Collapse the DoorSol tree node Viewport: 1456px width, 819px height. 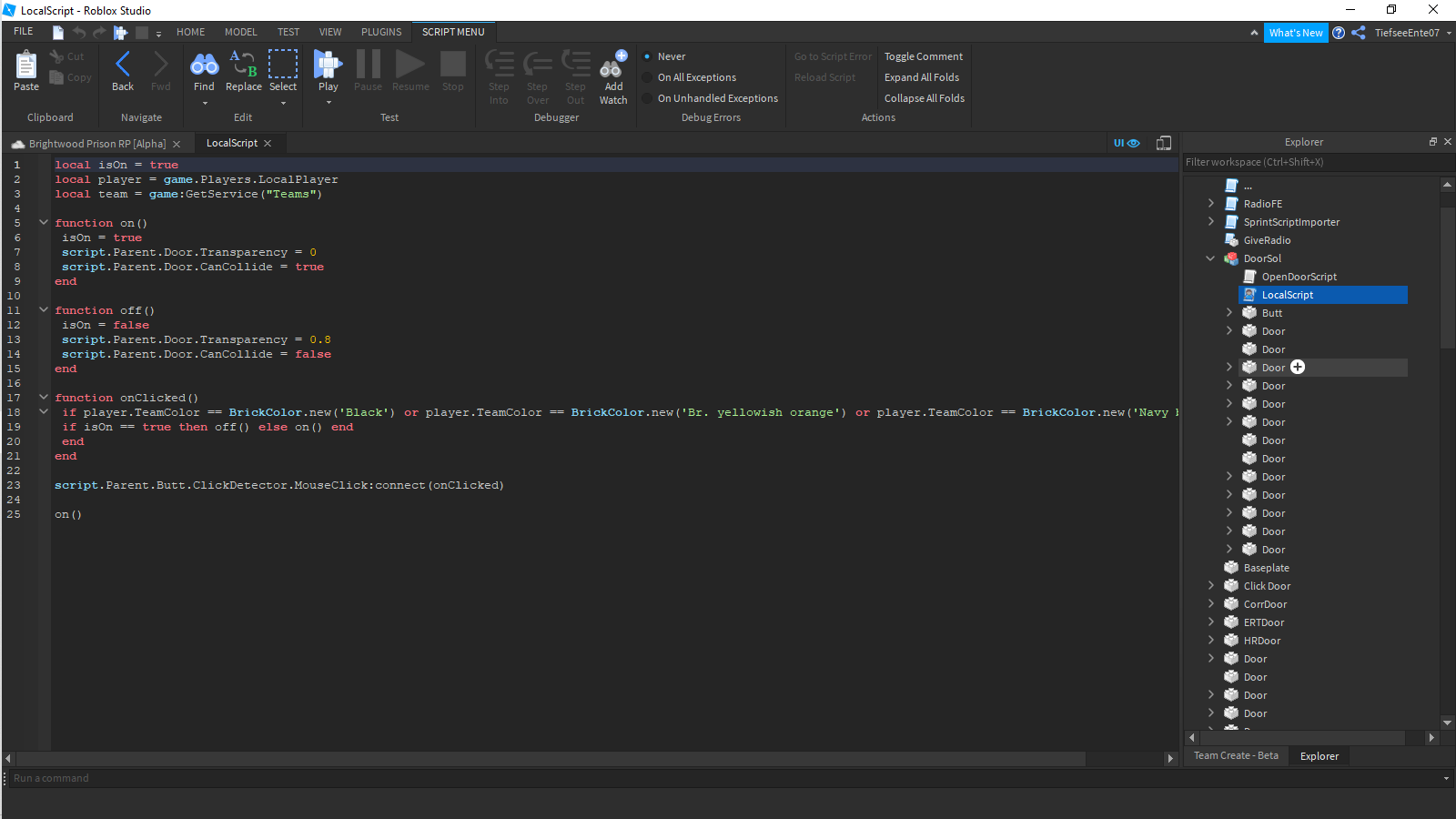pos(1210,258)
